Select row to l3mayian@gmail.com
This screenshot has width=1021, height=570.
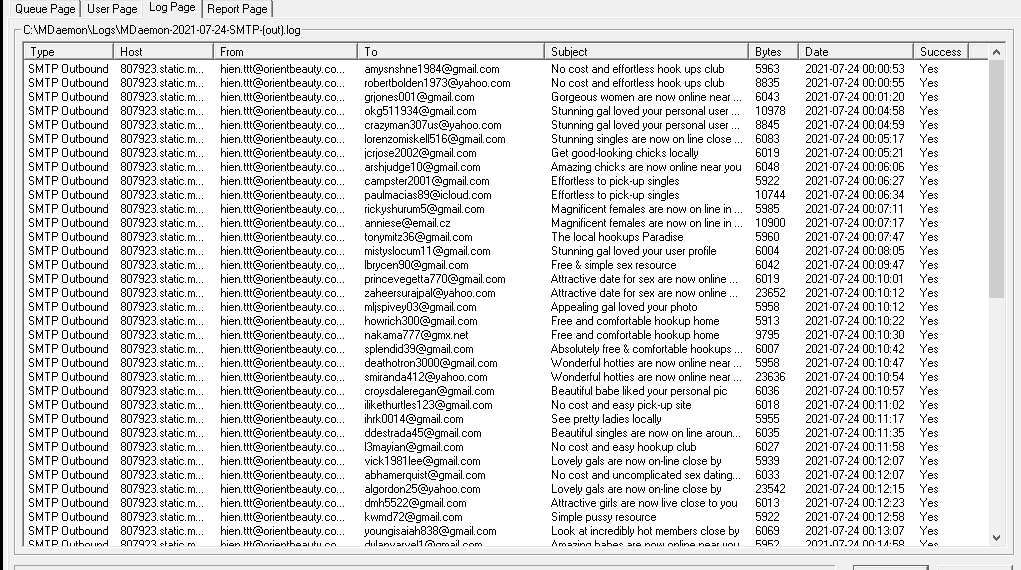506,448
